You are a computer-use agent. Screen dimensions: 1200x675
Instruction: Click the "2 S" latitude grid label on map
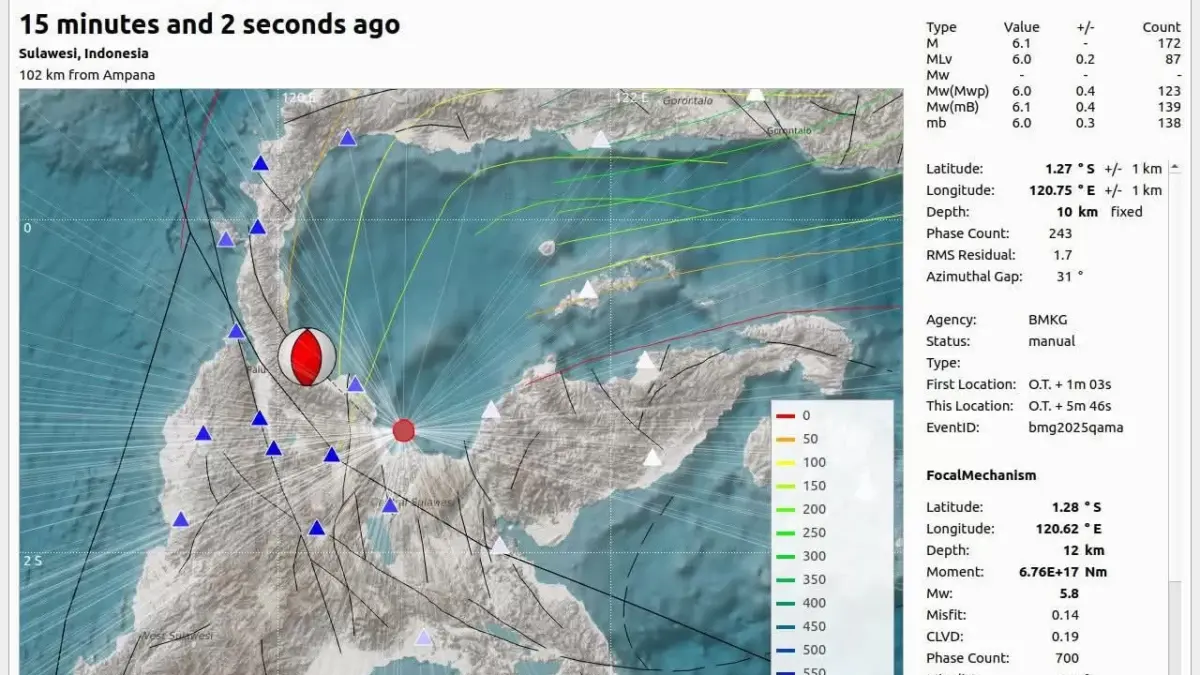[33, 560]
